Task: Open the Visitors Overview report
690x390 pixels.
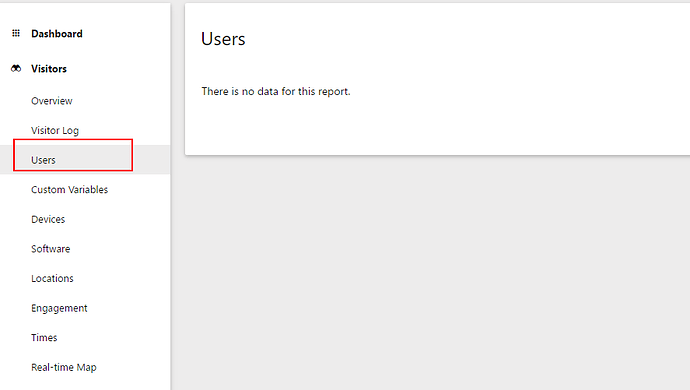Action: 51,101
